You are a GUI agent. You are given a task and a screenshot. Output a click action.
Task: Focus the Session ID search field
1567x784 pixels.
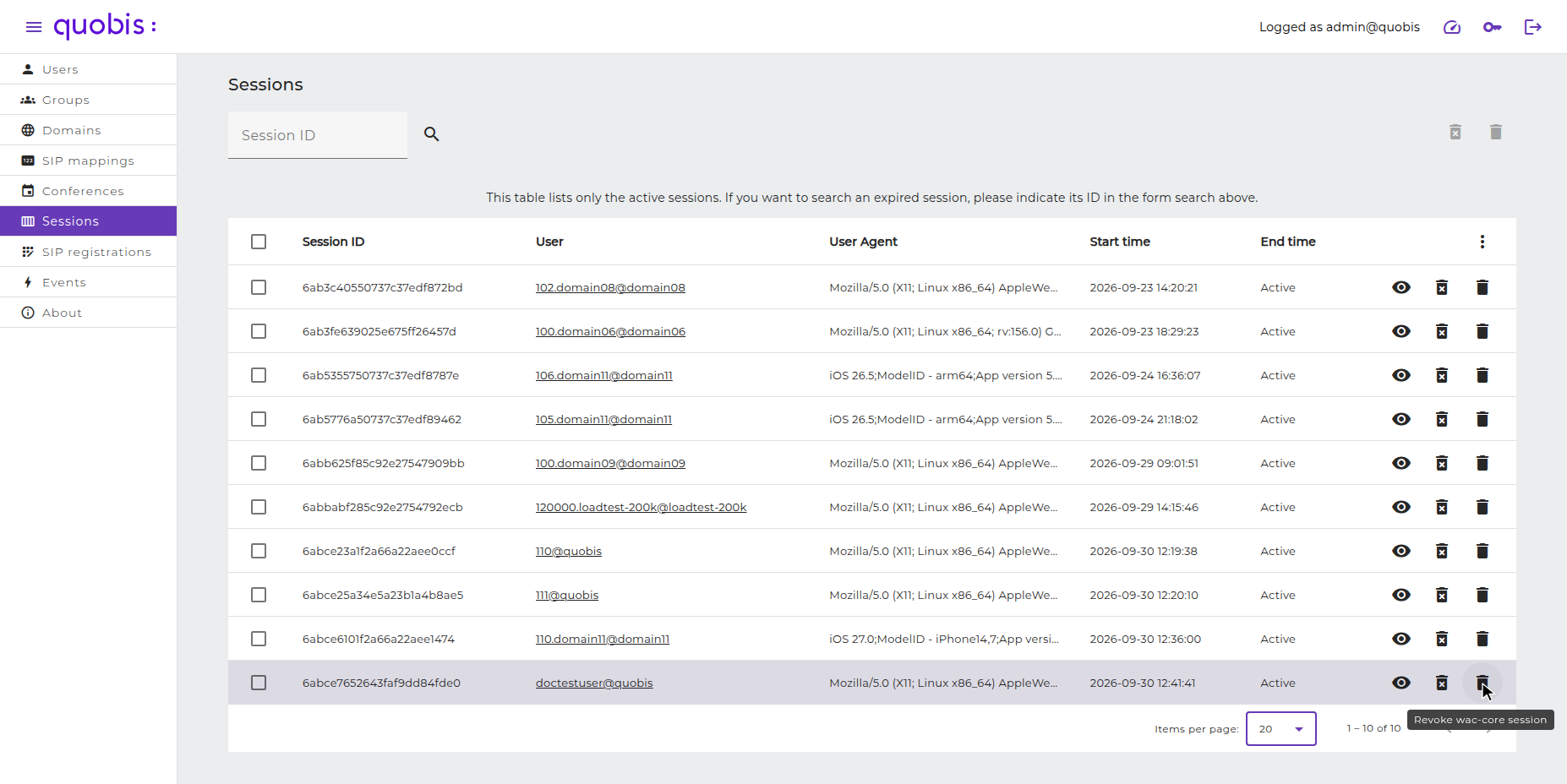[318, 135]
